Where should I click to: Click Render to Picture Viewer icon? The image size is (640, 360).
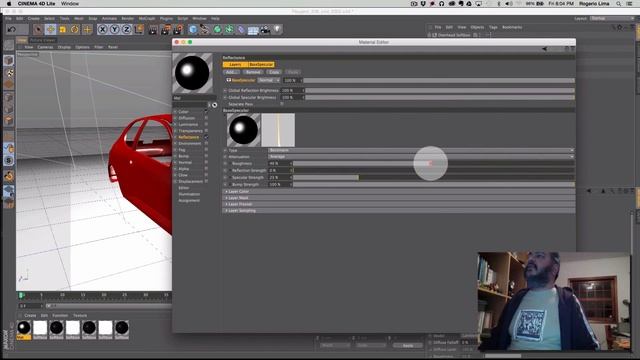(x=165, y=29)
